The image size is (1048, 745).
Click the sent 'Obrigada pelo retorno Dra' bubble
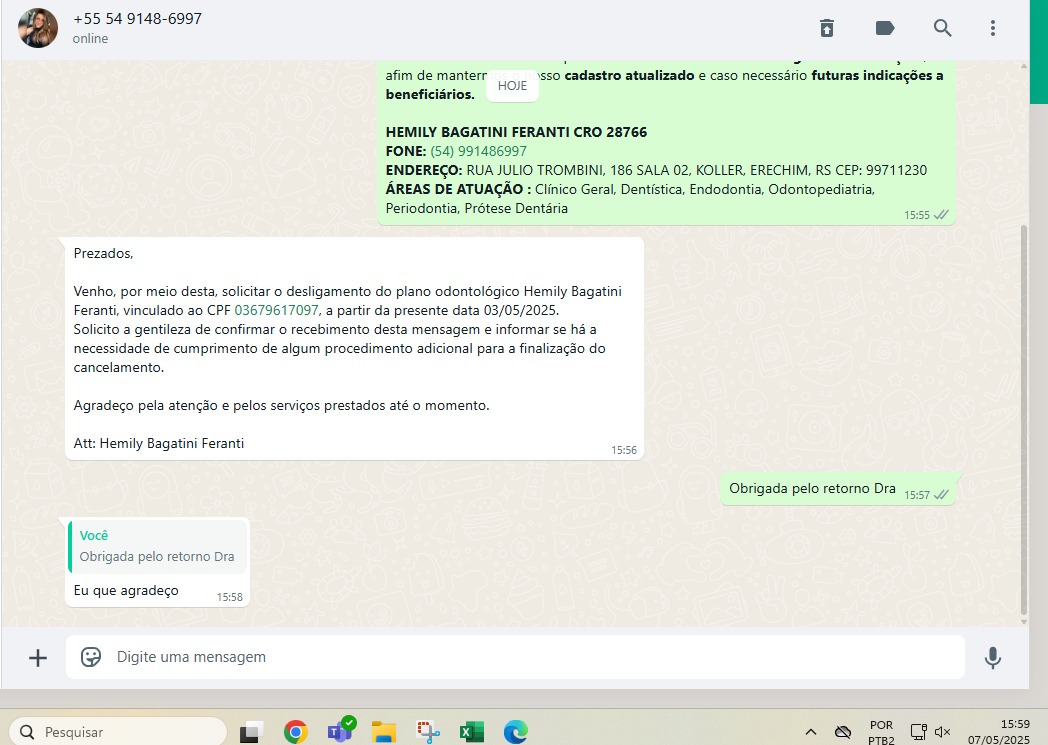(838, 489)
